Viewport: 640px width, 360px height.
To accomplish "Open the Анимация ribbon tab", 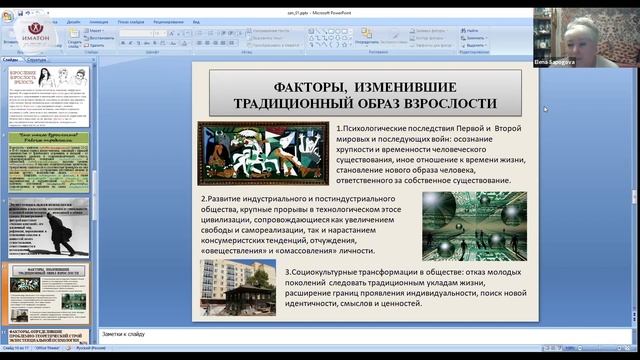I will pyautogui.click(x=99, y=22).
